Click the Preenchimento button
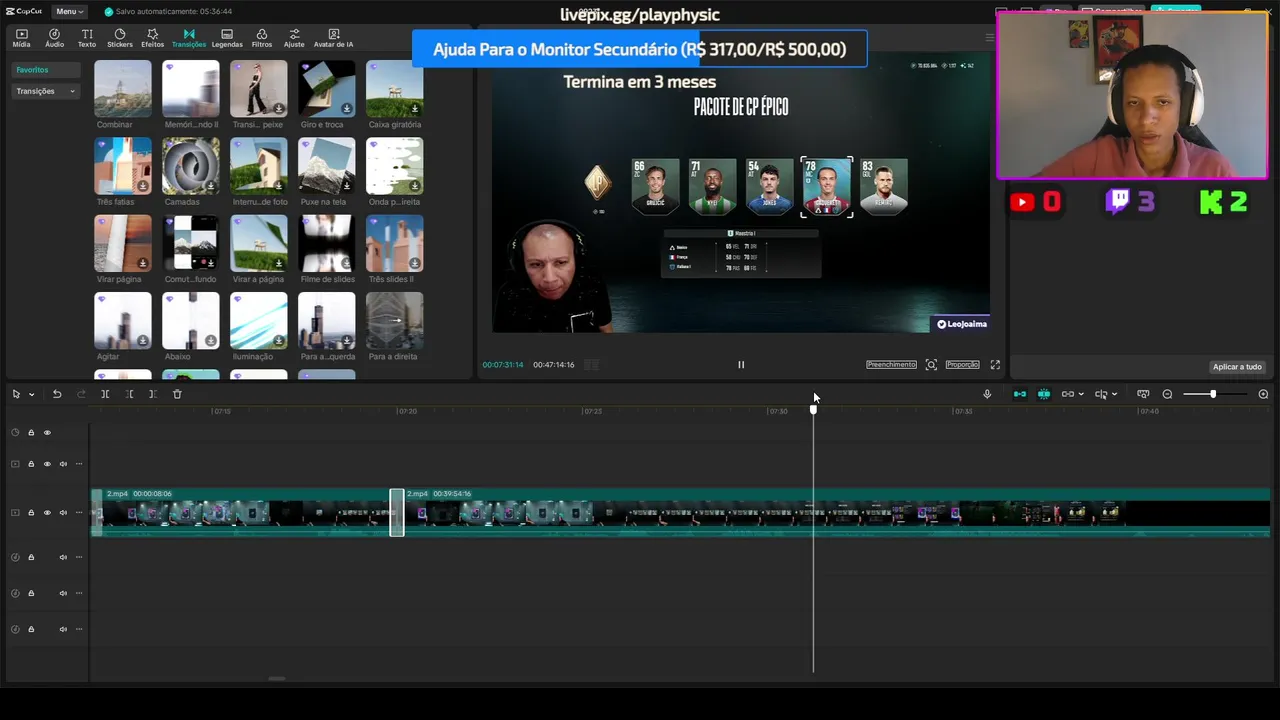Screen dimensions: 1280x720 pyautogui.click(x=891, y=365)
